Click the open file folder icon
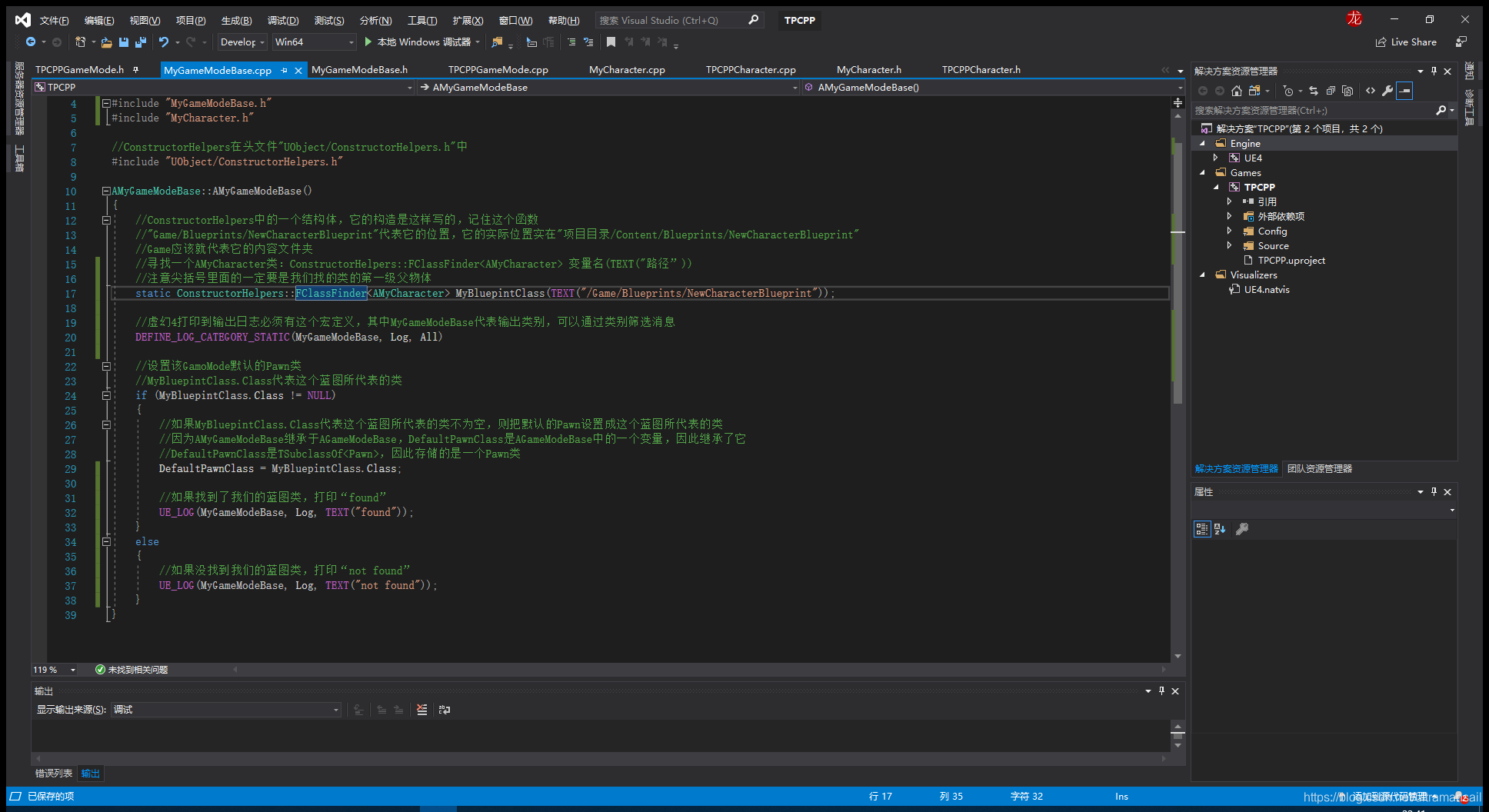This screenshot has height=812, width=1489. pos(107,42)
